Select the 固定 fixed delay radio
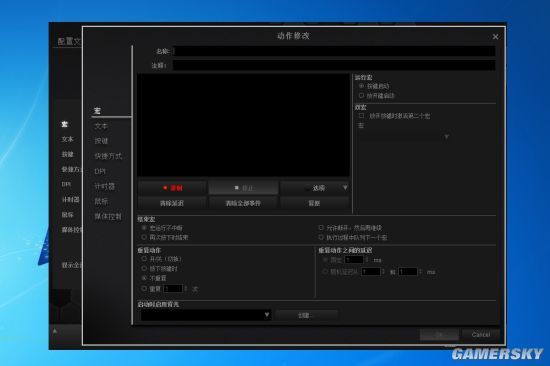The height and width of the screenshot is (366, 550). (x=326, y=260)
